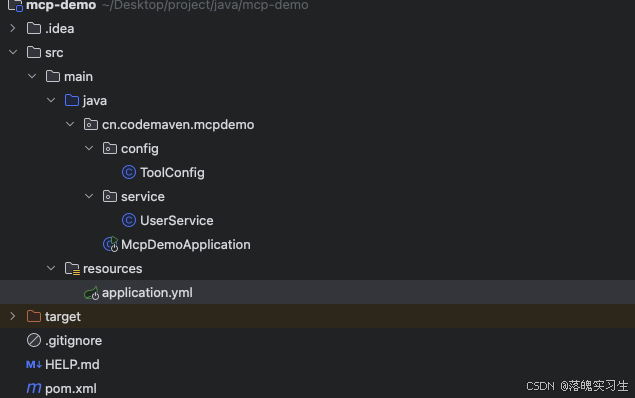Click the McpDemoApplication runnable class icon
Image resolution: width=635 pixels, height=398 pixels.
coord(110,244)
